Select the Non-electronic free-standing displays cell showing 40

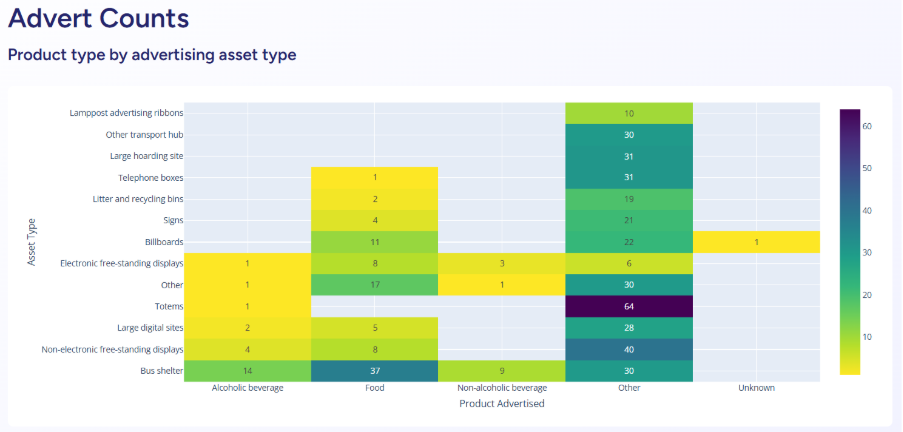click(x=629, y=349)
